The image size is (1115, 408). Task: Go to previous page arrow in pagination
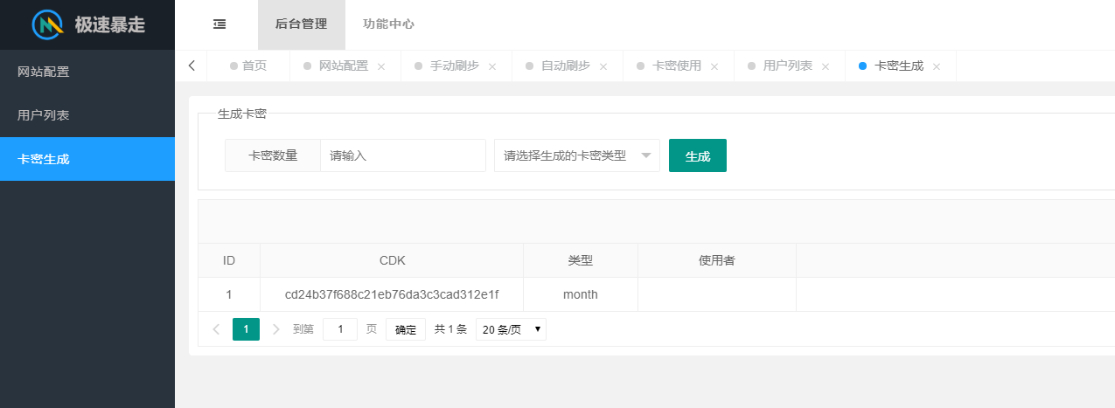(x=217, y=330)
